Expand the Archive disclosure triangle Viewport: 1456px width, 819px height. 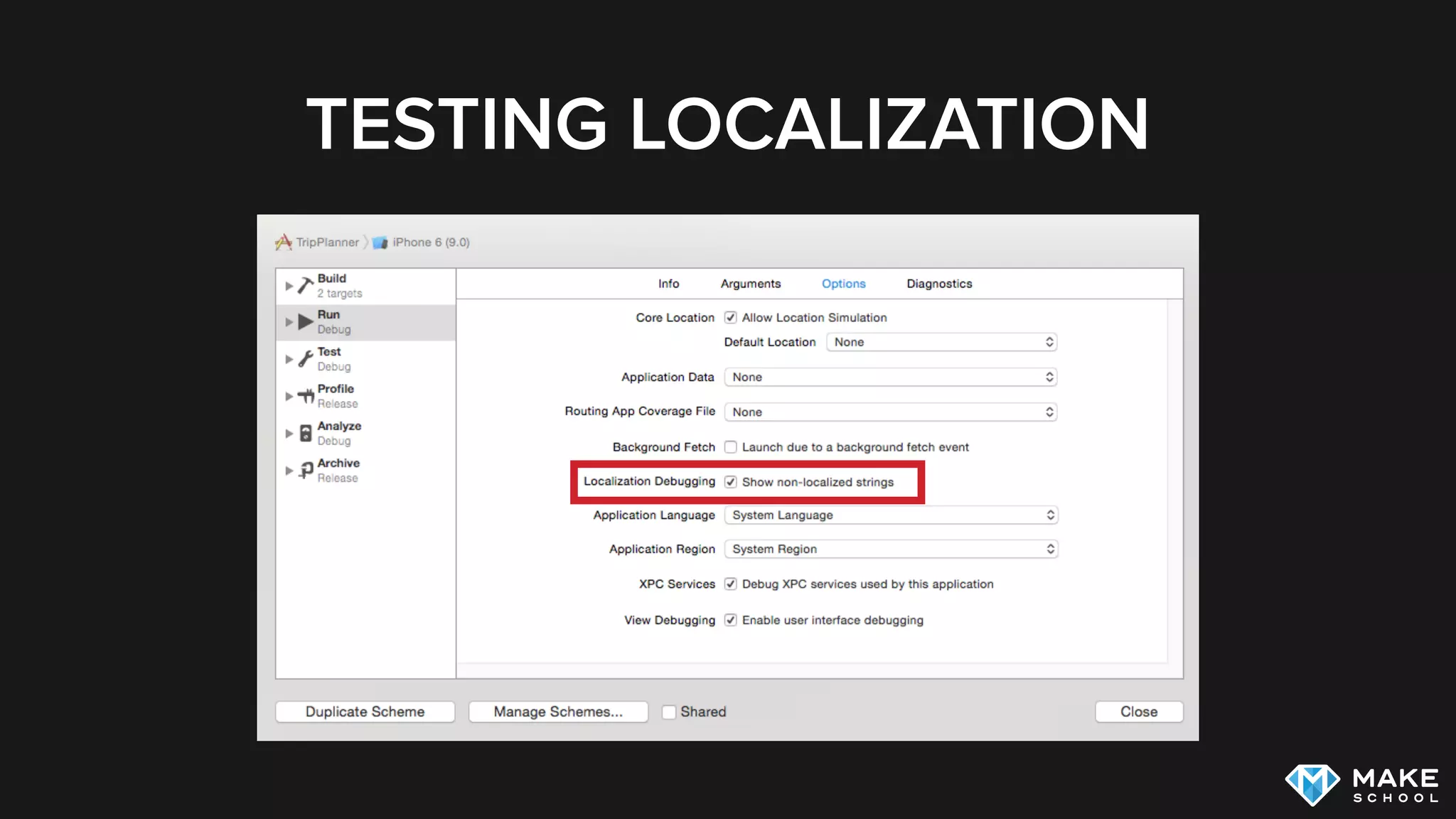pyautogui.click(x=289, y=470)
